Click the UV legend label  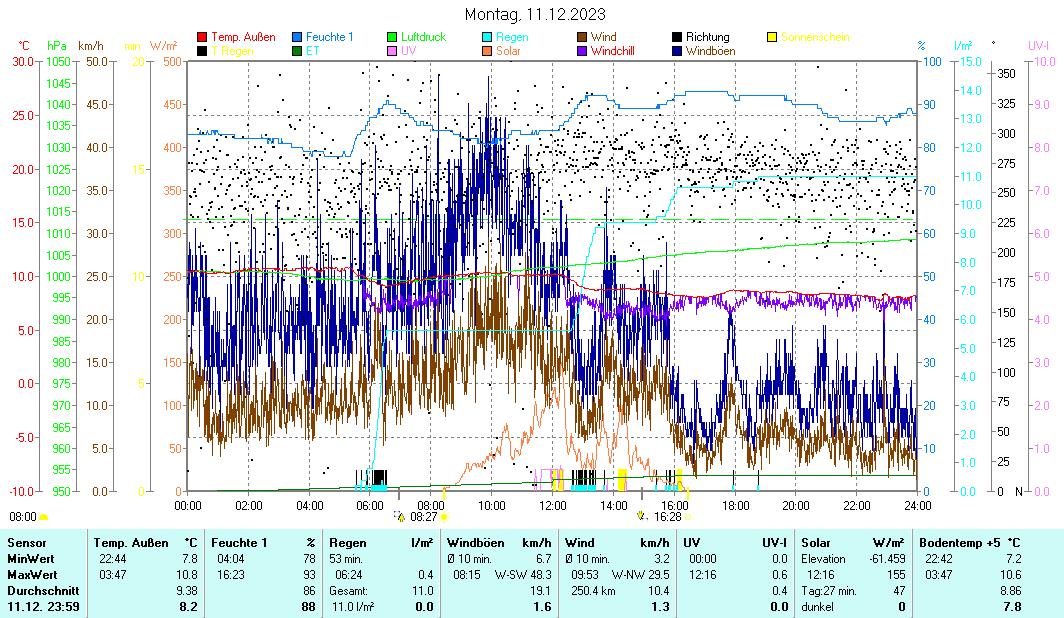pos(410,50)
